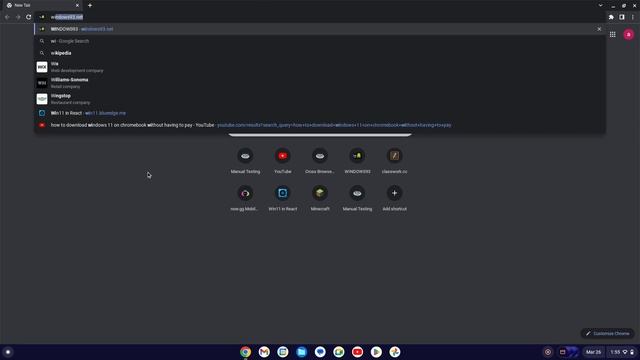Open the classwork.cc shortcut tile
Image resolution: width=640 pixels, height=360 pixels.
pos(394,161)
